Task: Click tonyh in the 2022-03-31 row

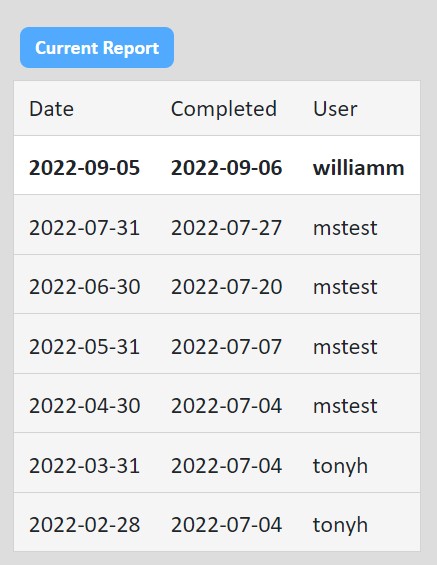Action: pyautogui.click(x=340, y=466)
